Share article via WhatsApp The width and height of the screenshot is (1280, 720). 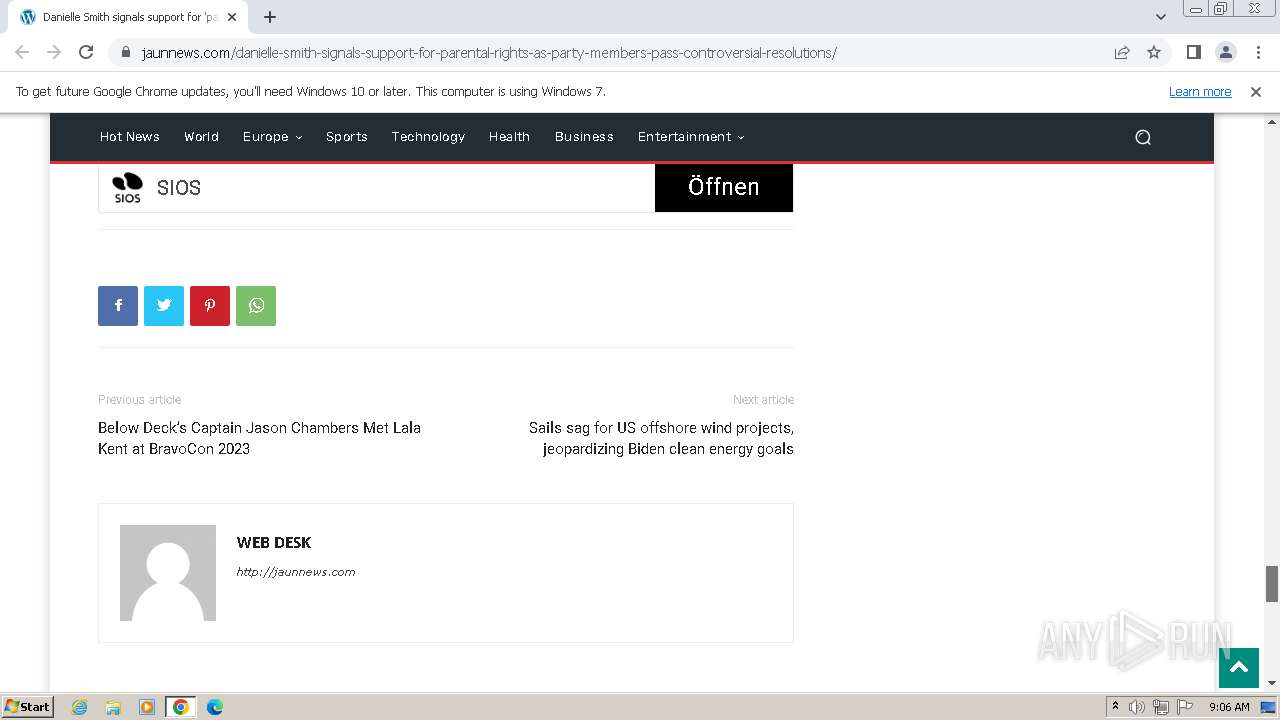tap(256, 306)
